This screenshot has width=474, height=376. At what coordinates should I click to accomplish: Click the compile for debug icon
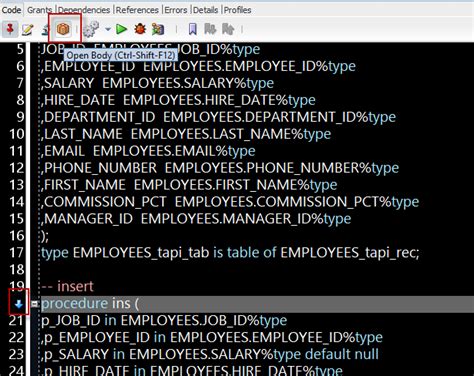click(x=158, y=29)
